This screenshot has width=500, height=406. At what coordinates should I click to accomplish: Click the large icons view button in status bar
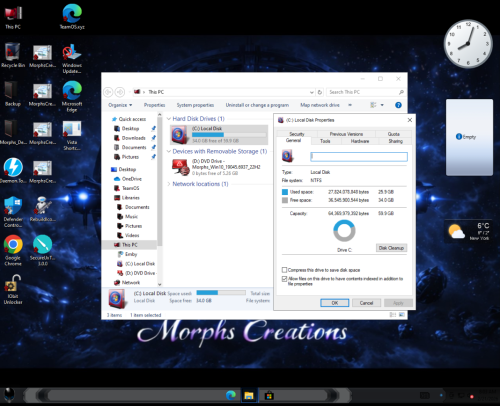click(402, 315)
